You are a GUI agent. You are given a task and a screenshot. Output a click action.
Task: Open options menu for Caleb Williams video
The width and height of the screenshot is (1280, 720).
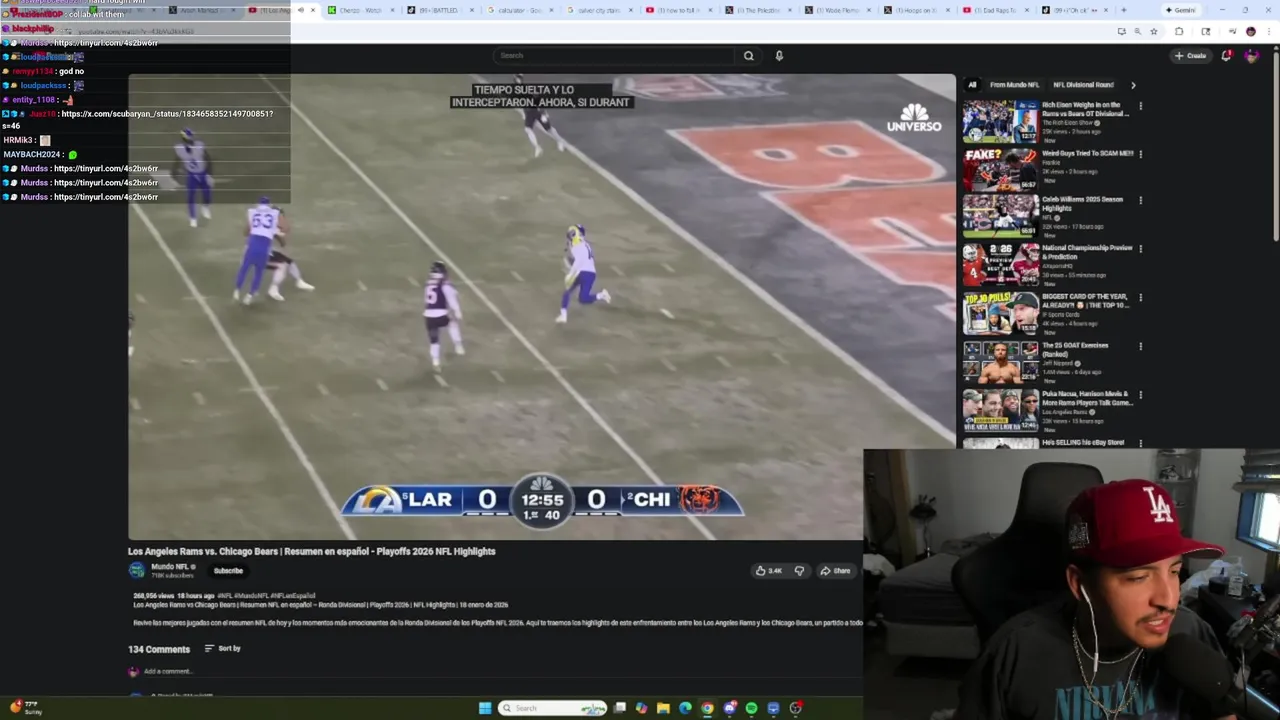click(1140, 200)
